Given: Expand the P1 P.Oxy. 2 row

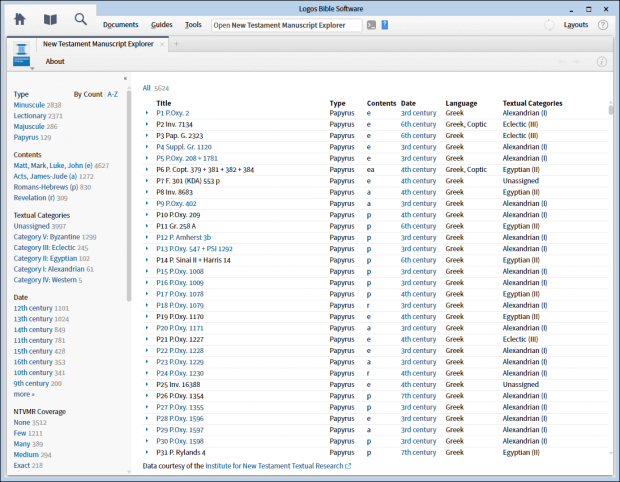Looking at the screenshot, I should [x=147, y=113].
